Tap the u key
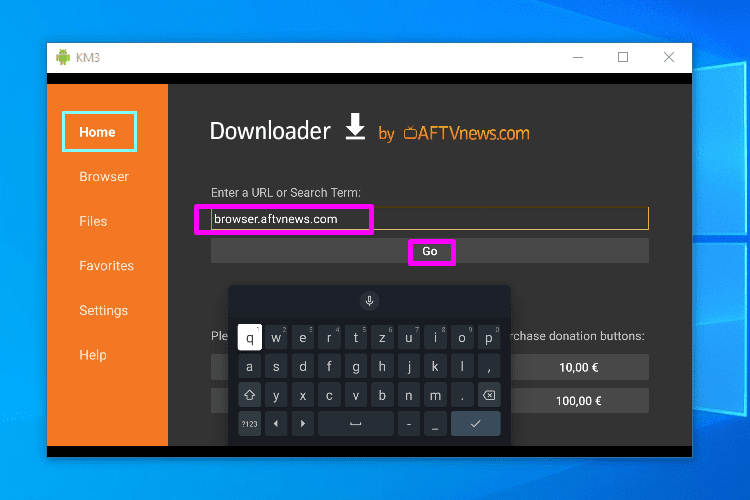750x500 pixels. pos(409,338)
